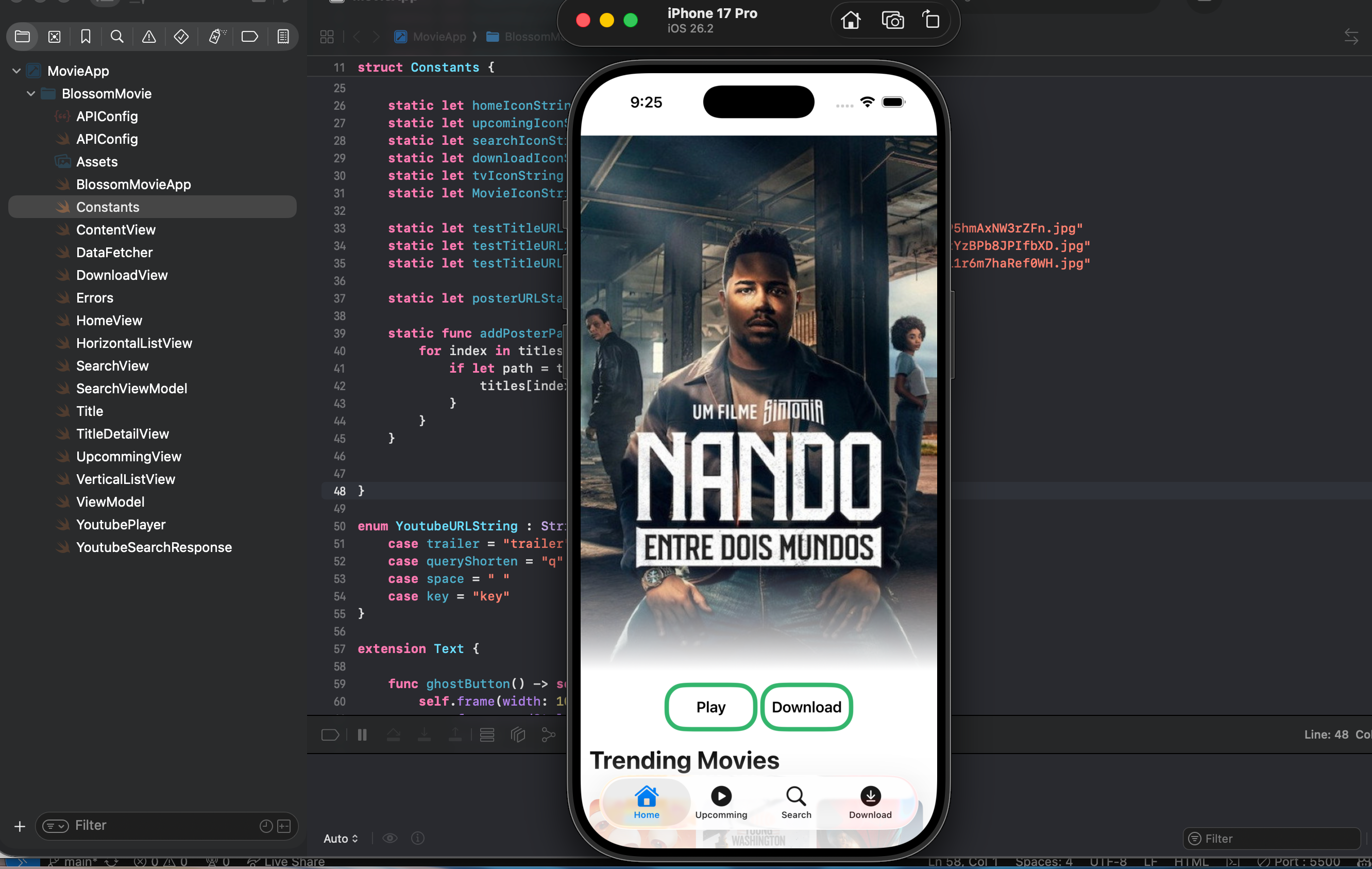Click 'struct Constants {' sticky header line
Screen dimensions: 1372x869
point(426,67)
